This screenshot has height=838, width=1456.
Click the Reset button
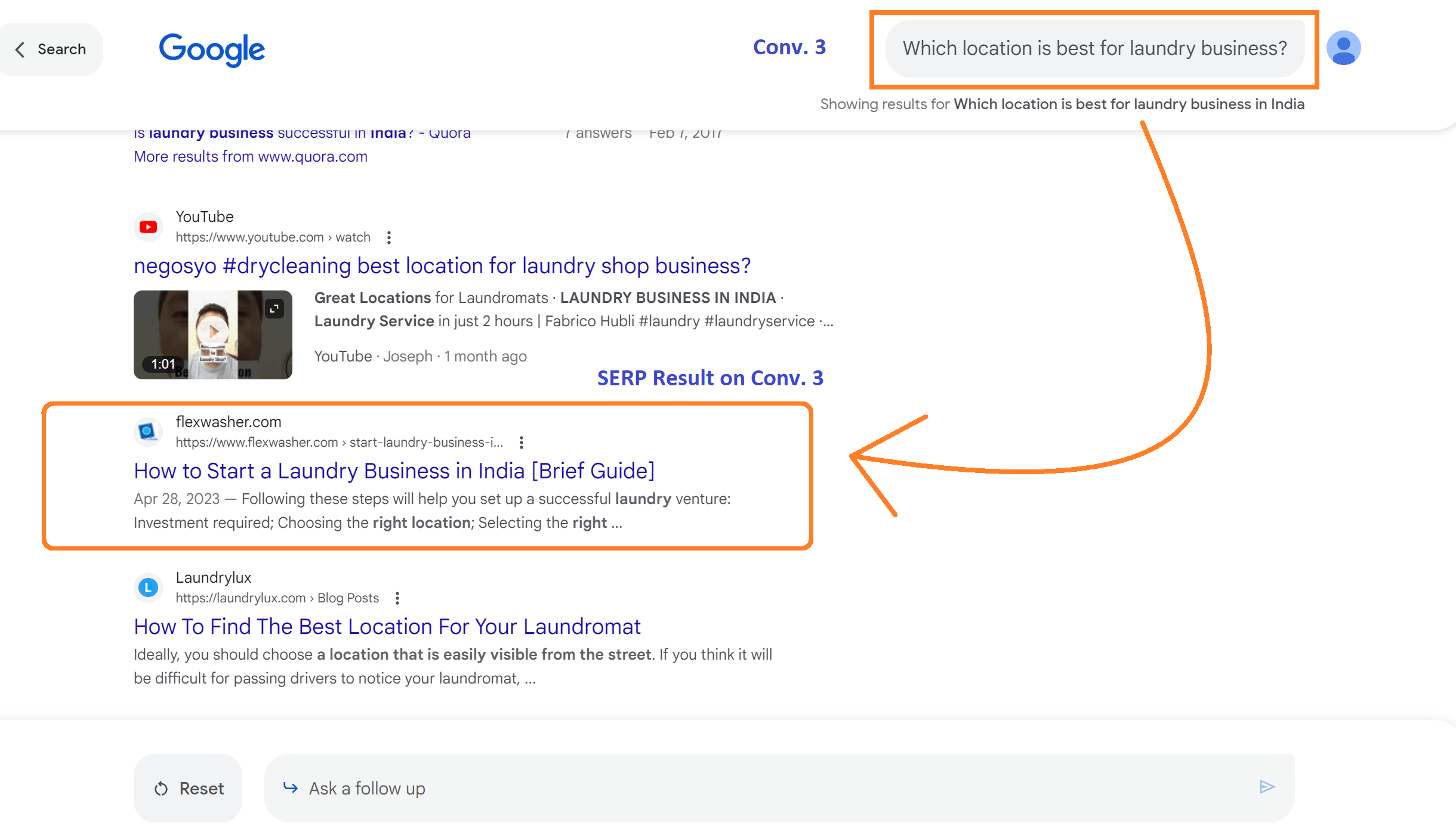[x=188, y=788]
